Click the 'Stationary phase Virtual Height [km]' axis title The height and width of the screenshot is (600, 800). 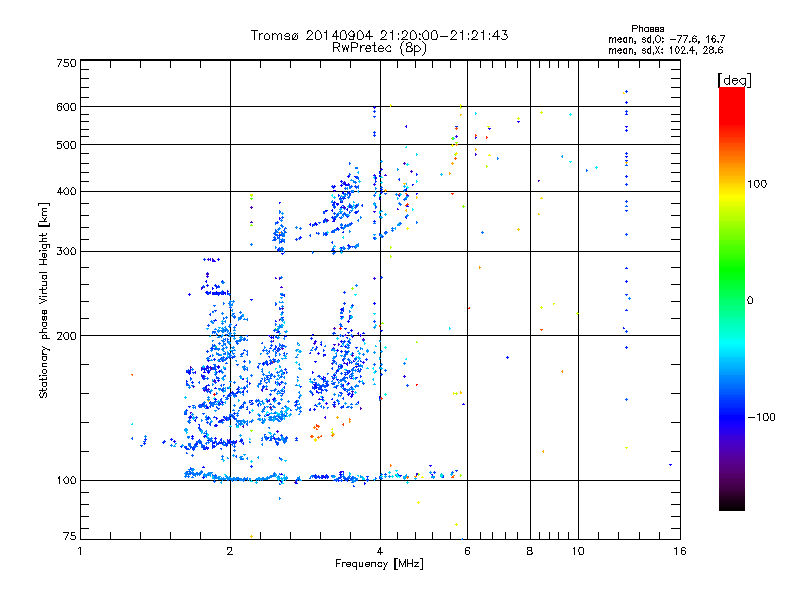(44, 300)
